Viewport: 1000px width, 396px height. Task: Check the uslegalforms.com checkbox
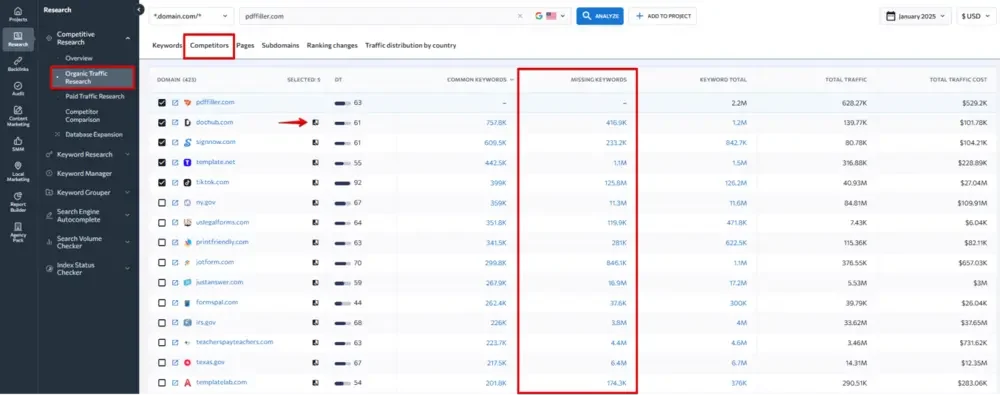(162, 223)
